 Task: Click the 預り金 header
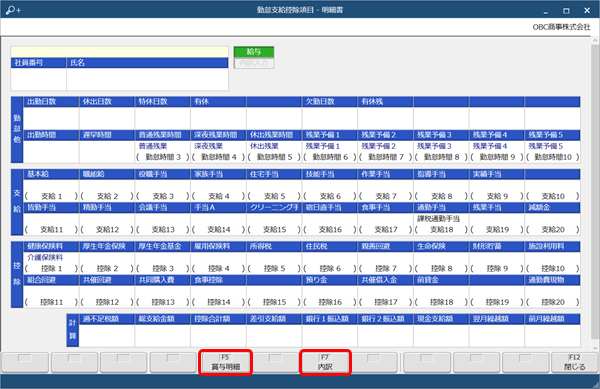click(329, 280)
